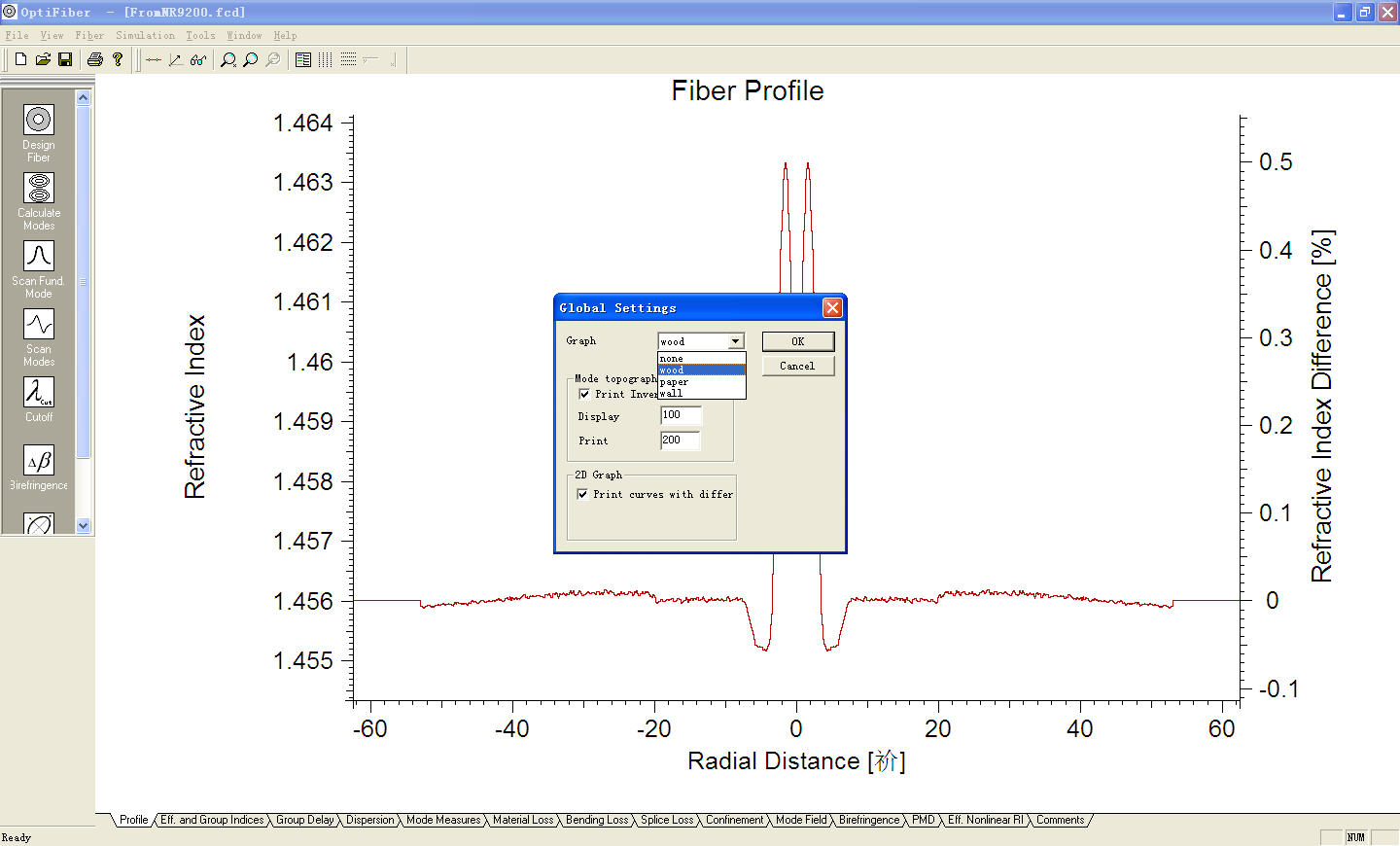
Task: Open the Fiber menu
Action: point(89,35)
